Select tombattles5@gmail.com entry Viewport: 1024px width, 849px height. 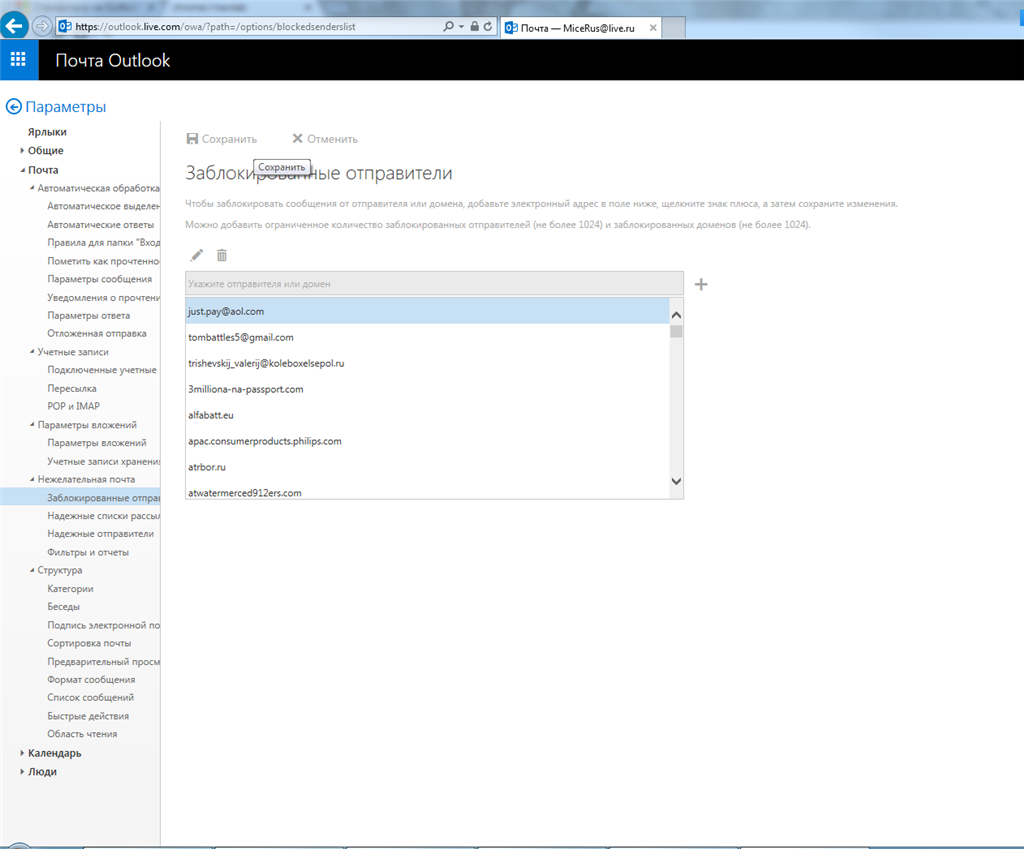pyautogui.click(x=427, y=338)
